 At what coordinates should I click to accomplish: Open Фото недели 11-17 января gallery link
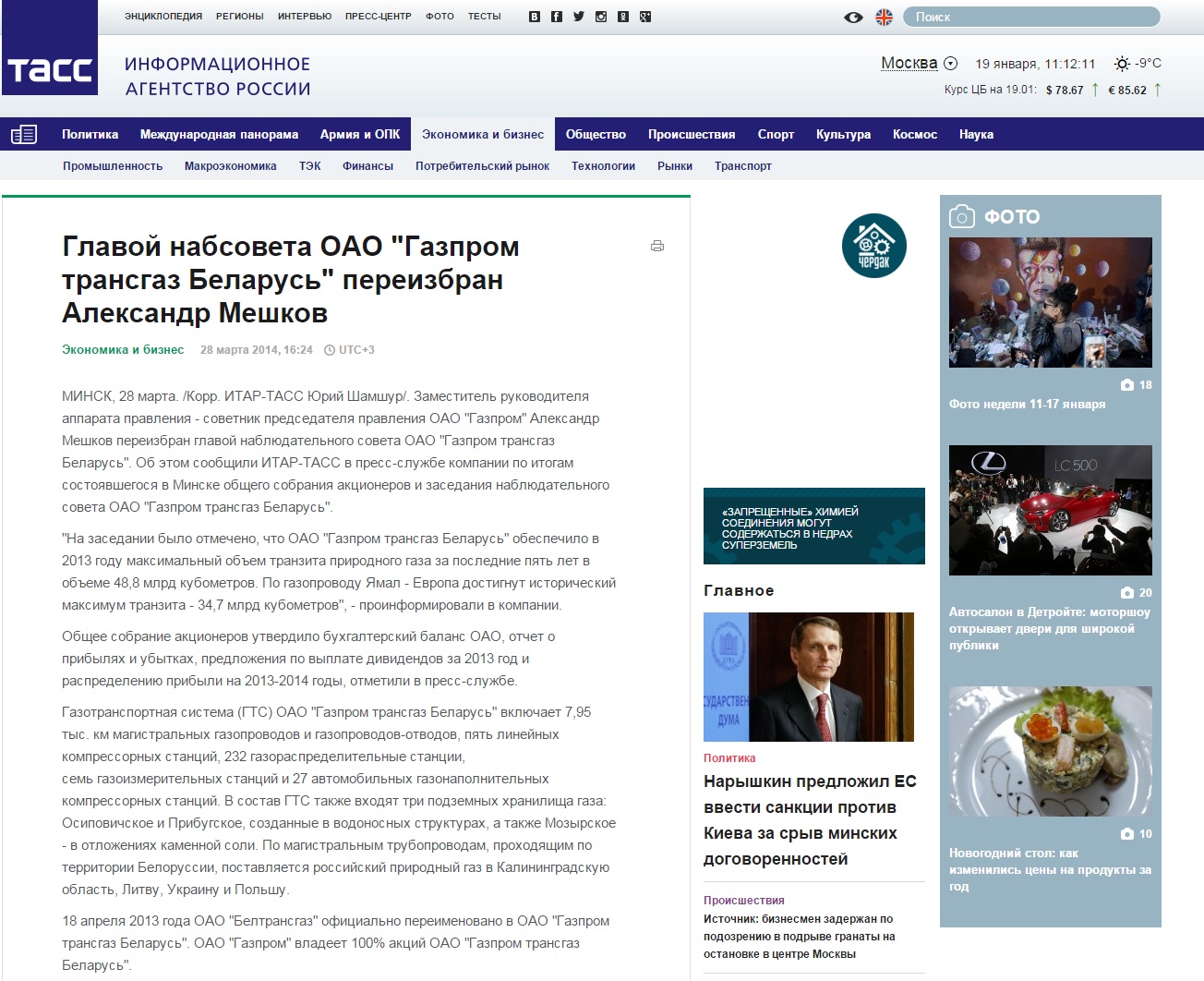coord(1027,405)
